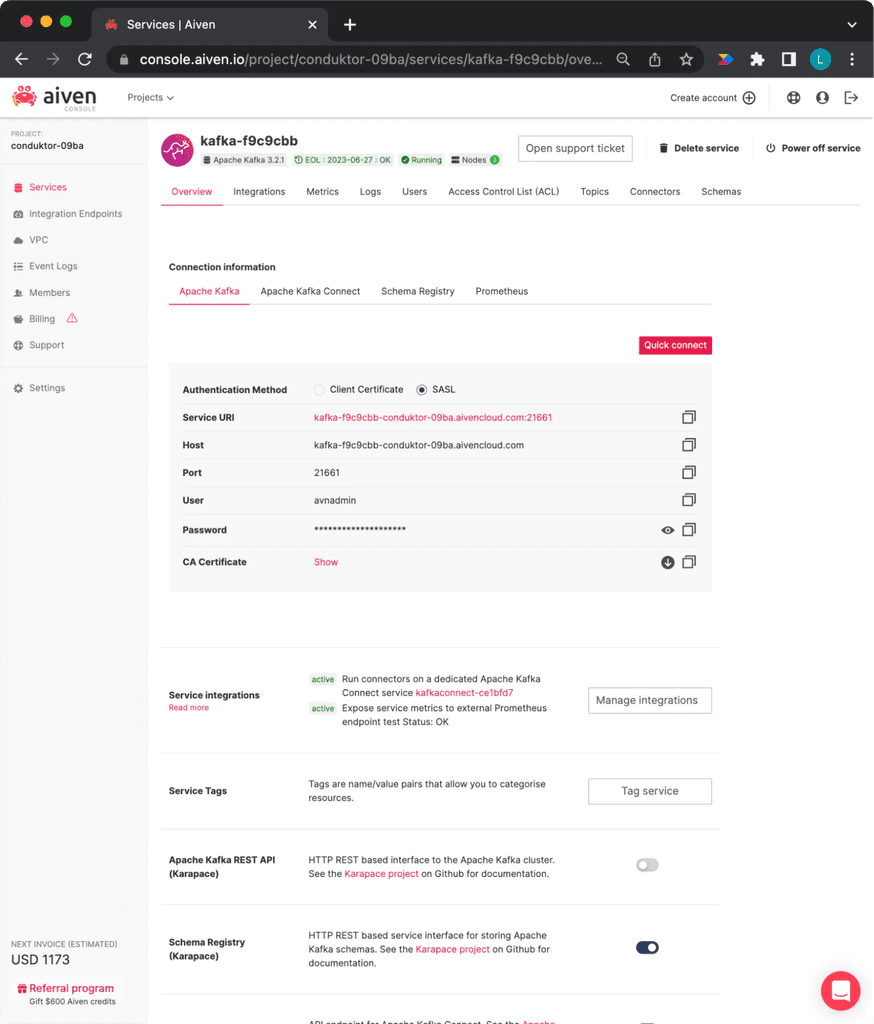Image resolution: width=874 pixels, height=1024 pixels.
Task: Copy the Host value using the copy icon
Action: [689, 445]
